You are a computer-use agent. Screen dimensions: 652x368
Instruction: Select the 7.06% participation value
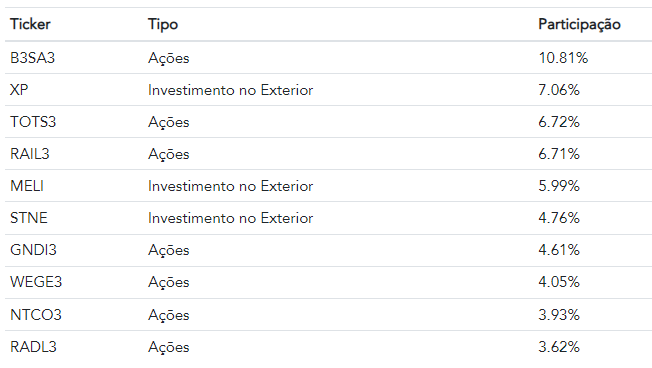pos(559,90)
